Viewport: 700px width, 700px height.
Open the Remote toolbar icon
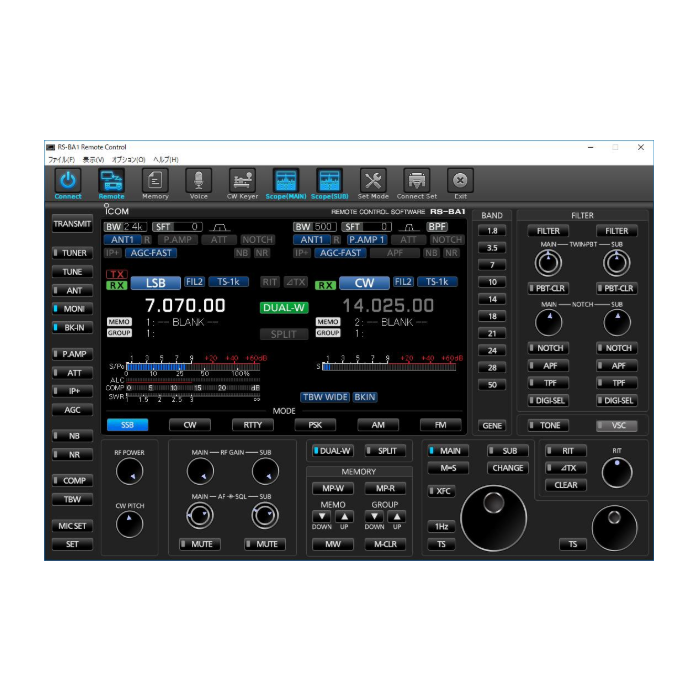111,181
